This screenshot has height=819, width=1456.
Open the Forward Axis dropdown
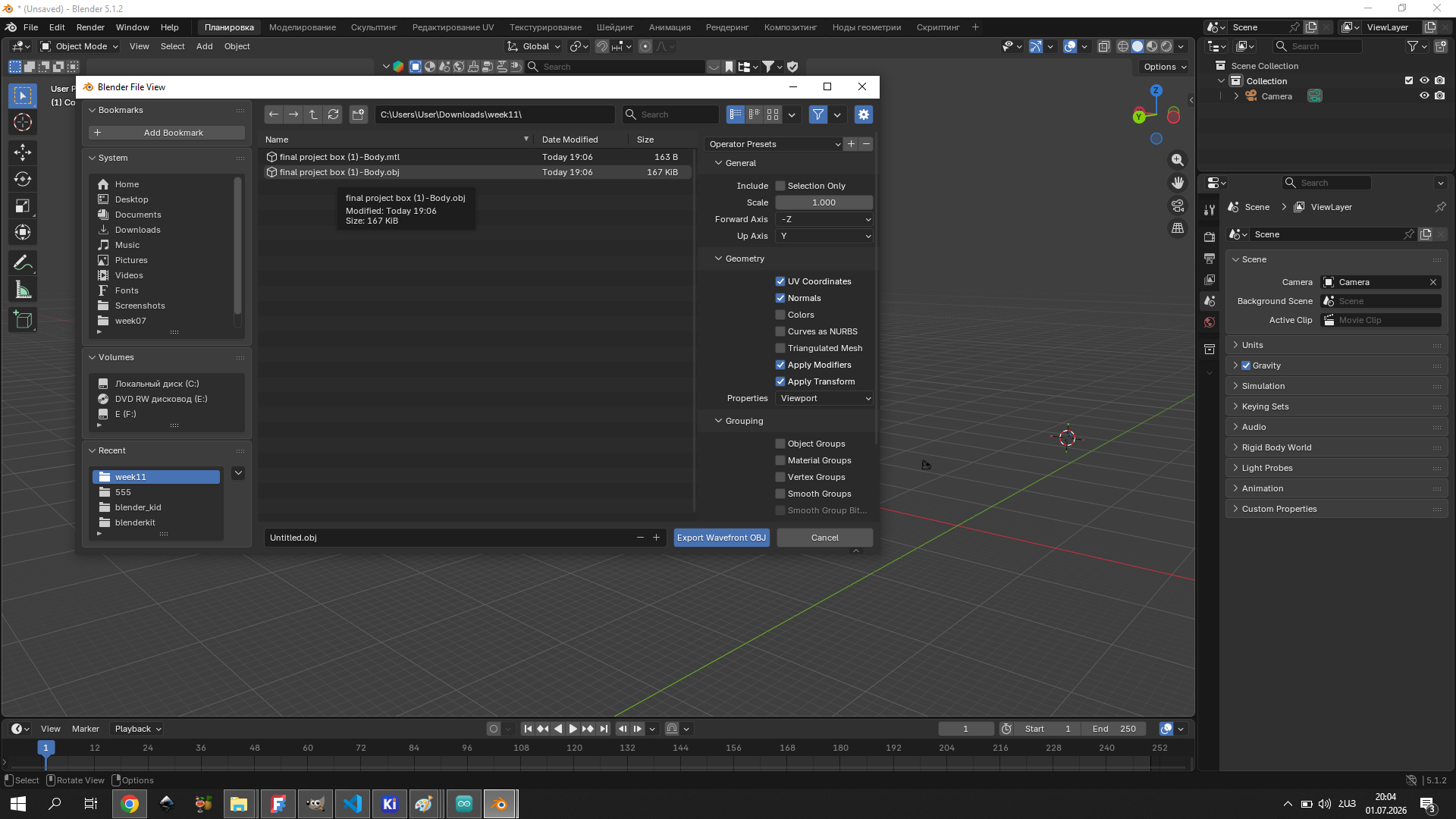[824, 219]
